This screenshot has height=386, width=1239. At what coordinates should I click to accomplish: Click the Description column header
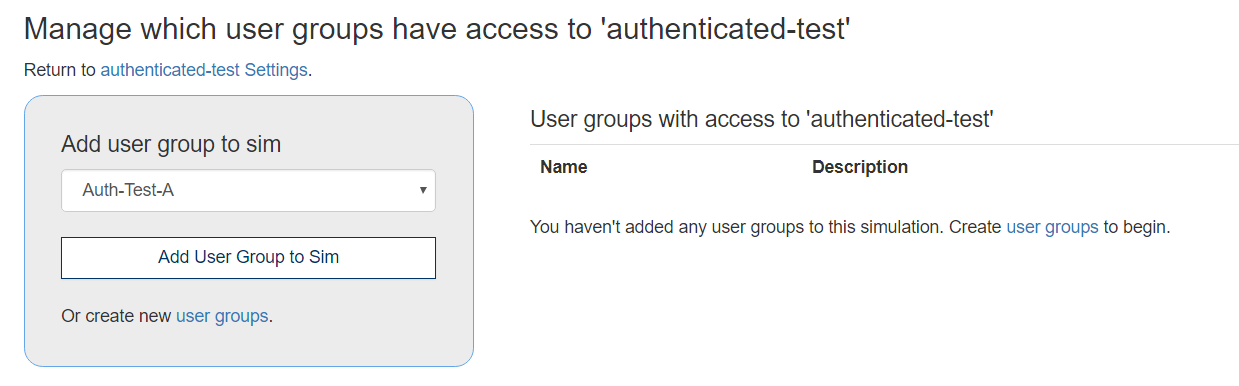click(860, 167)
